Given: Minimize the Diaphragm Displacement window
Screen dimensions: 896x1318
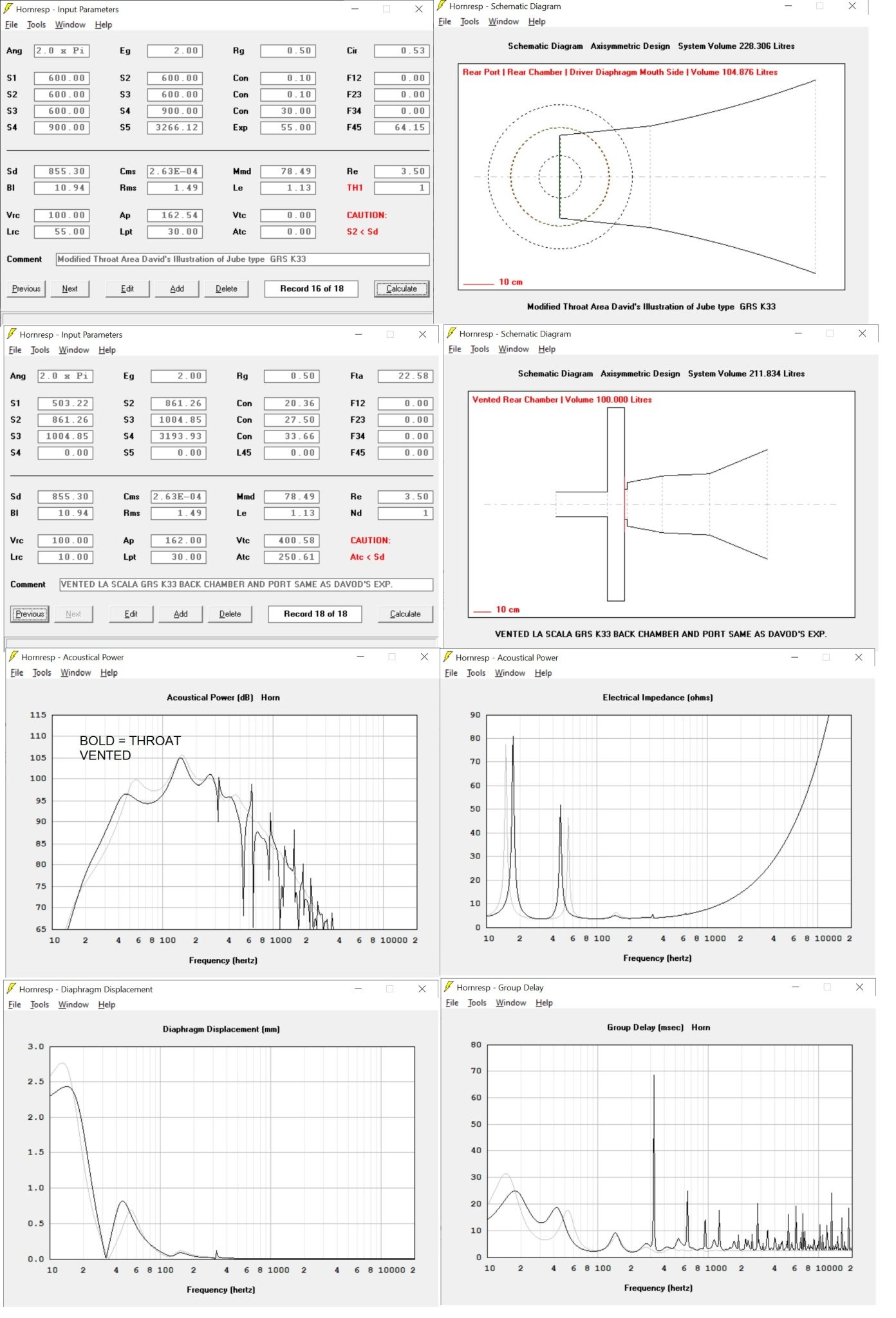Looking at the screenshot, I should tap(358, 988).
